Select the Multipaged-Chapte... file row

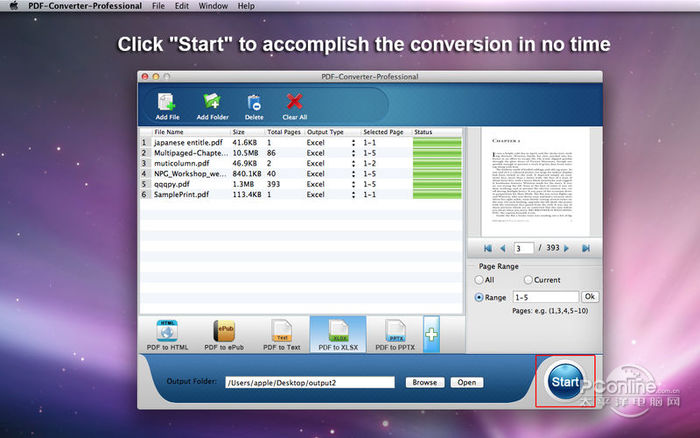coord(301,153)
